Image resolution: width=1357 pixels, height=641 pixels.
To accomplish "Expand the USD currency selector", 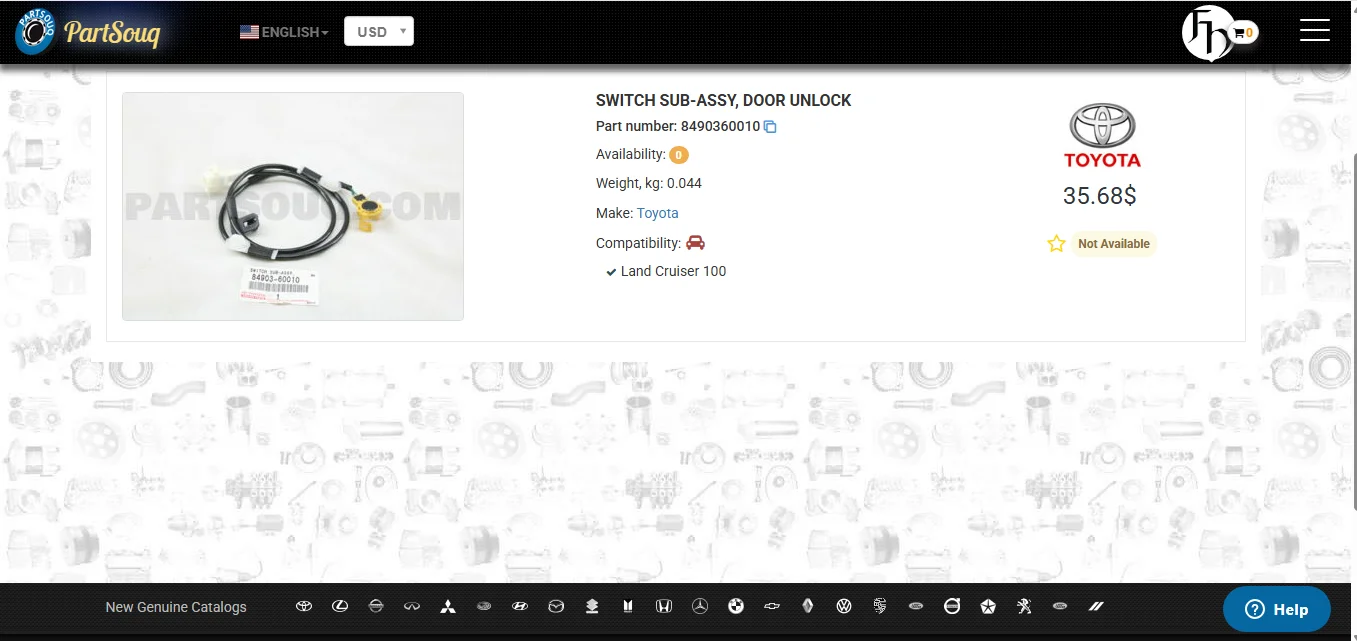I will click(x=378, y=32).
